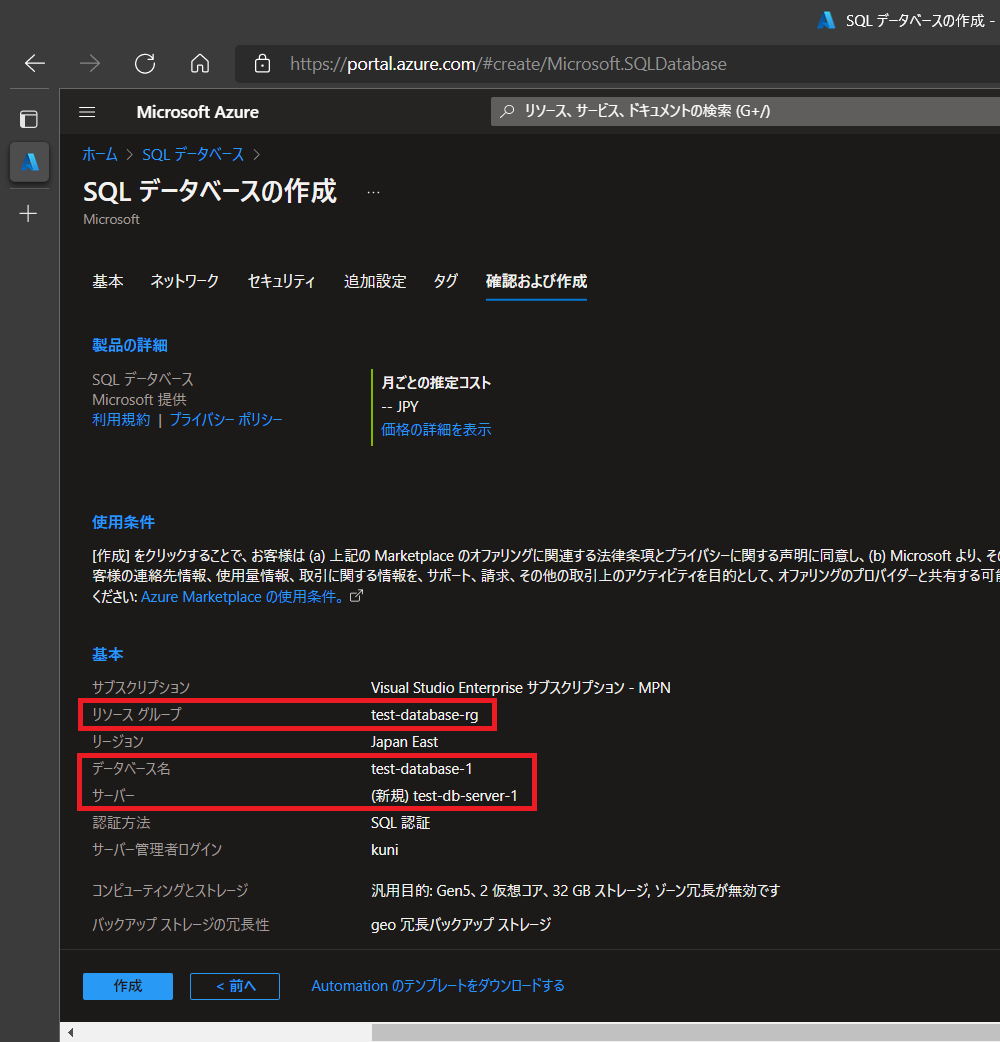
Task: Click the サーバー管理者ログイン label
Action: [157, 850]
